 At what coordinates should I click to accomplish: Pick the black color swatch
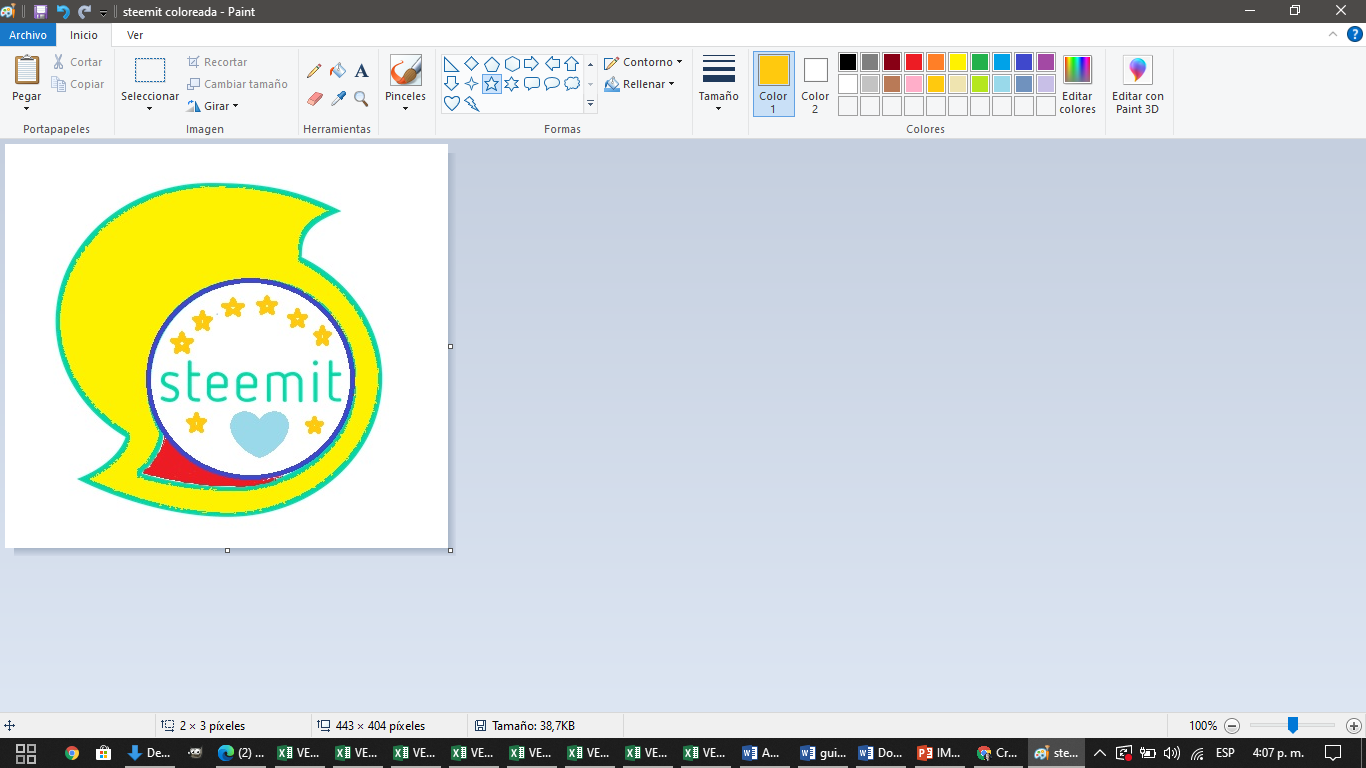click(848, 62)
